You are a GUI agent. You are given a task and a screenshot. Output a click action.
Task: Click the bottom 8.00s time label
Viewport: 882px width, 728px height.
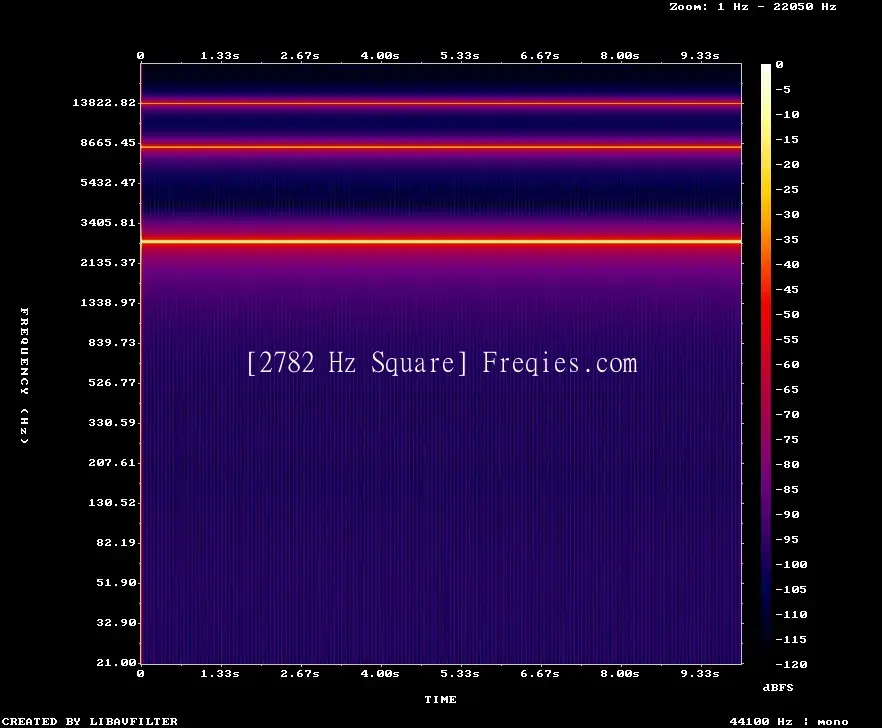pos(619,673)
